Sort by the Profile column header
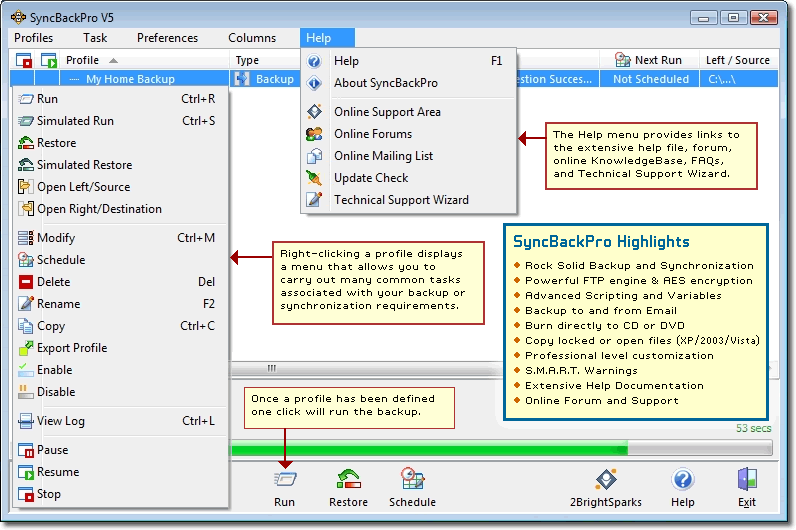This screenshot has width=796, height=530. point(145,60)
